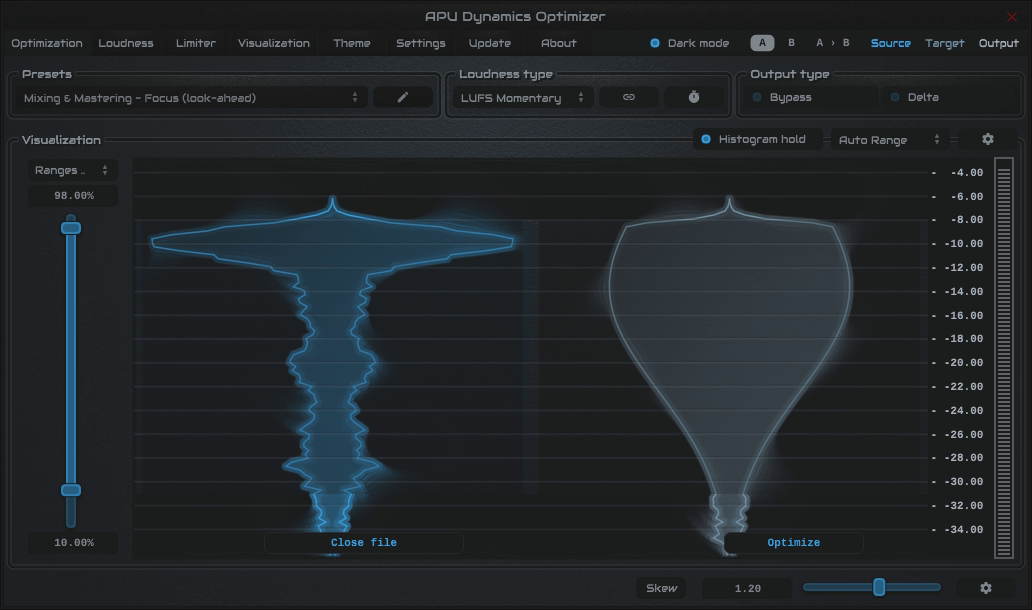This screenshot has width=1032, height=610.
Task: Open the Visualization menu
Action: tap(274, 43)
